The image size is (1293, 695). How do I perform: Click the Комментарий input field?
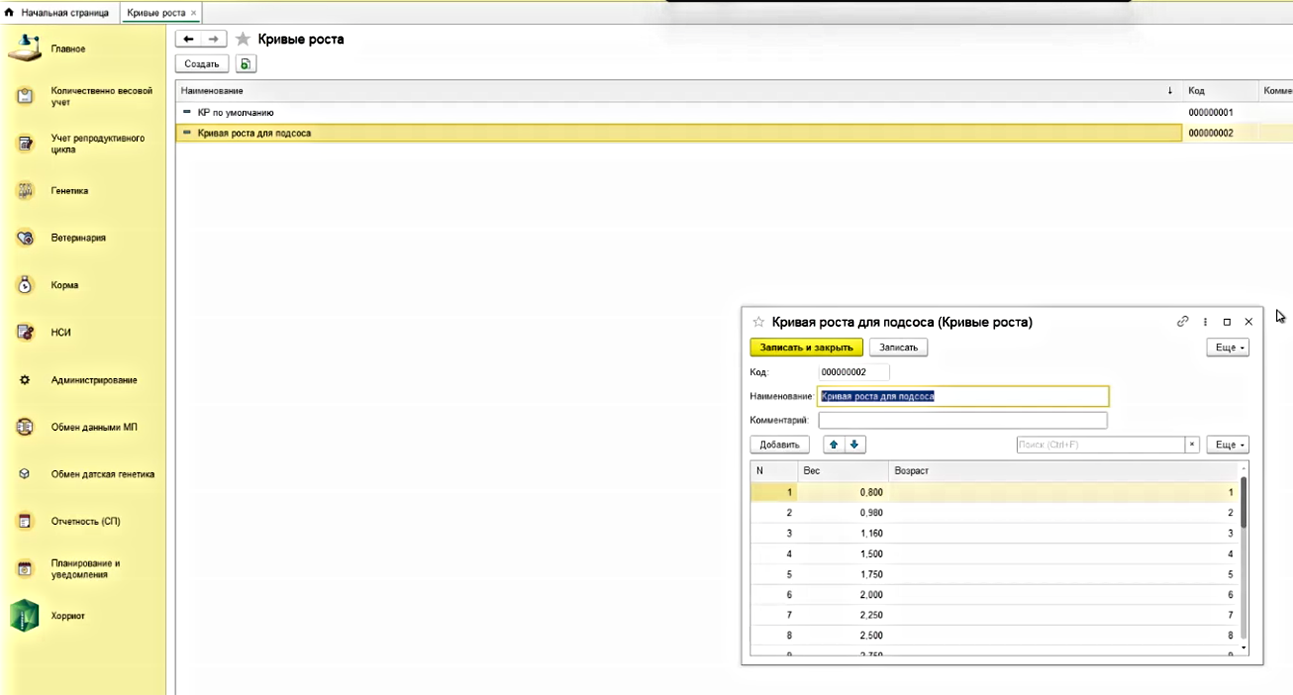pos(962,421)
